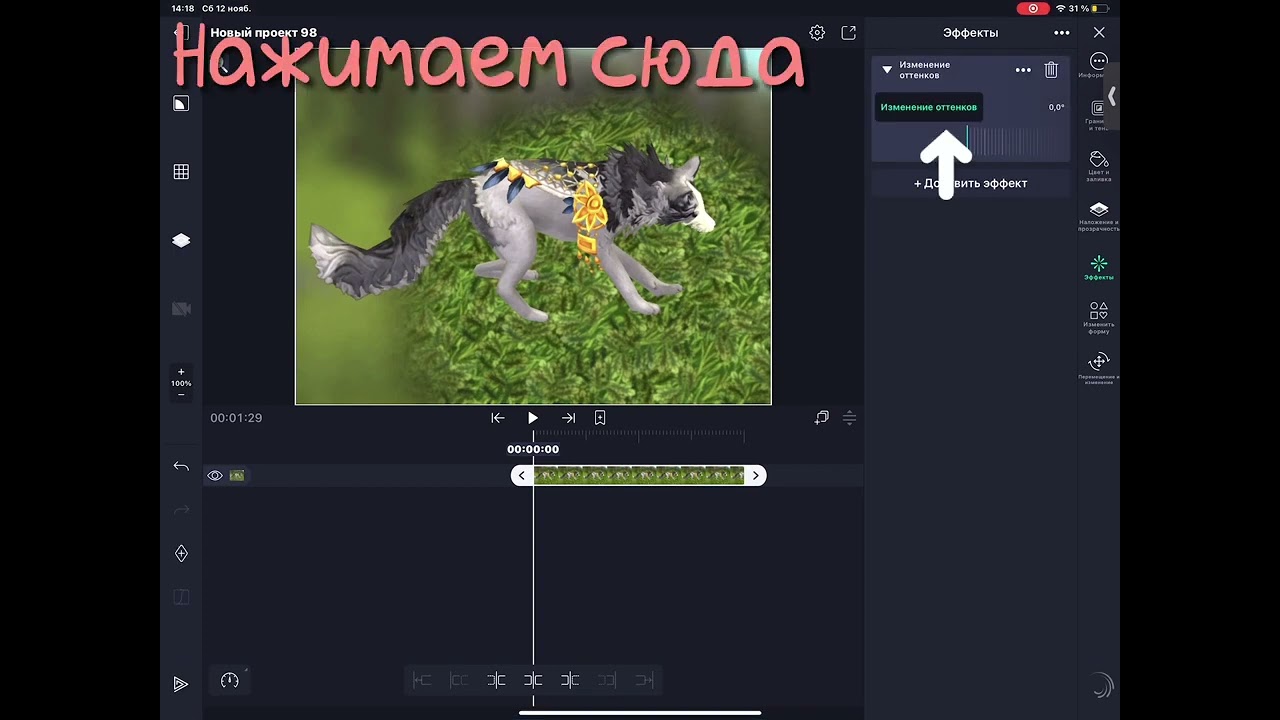Undo the last action
The image size is (1280, 720).
pos(181,466)
